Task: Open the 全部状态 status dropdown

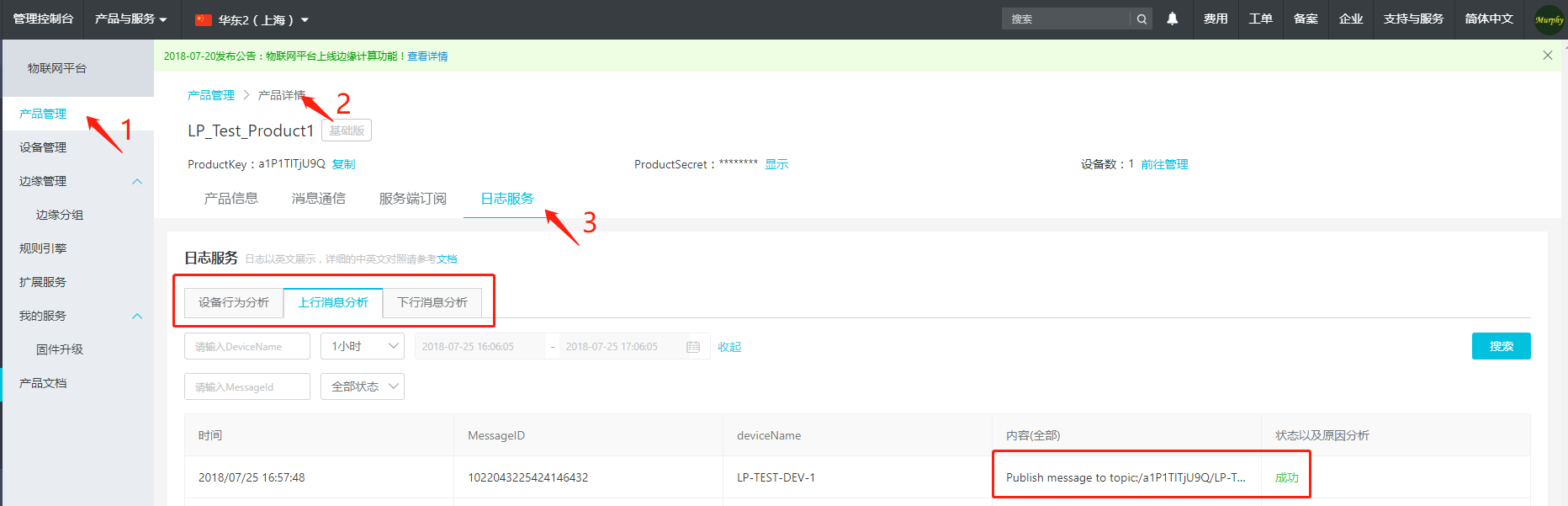Action: click(x=362, y=386)
